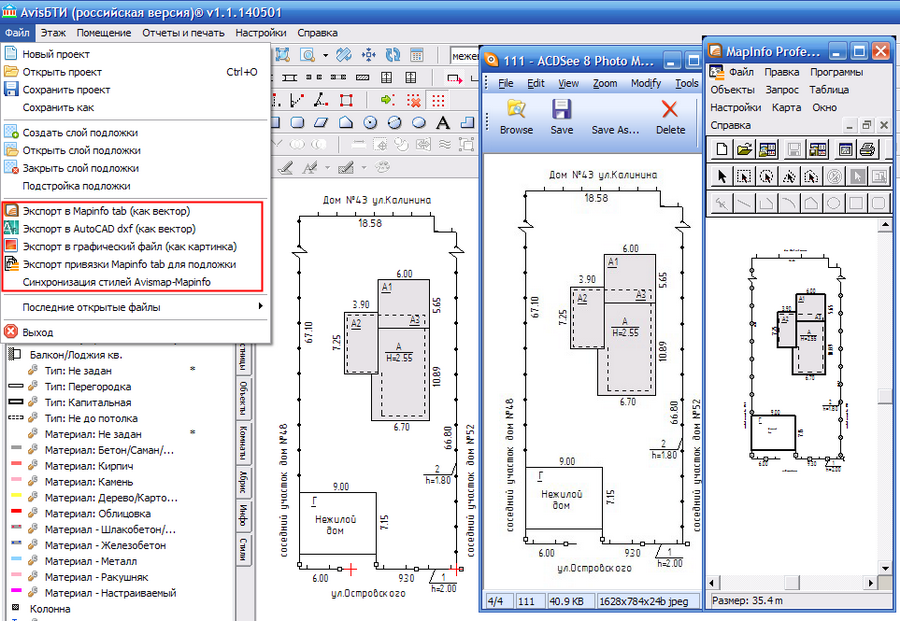Open the dropdown arrow beside the fill style pencil

point(364,168)
